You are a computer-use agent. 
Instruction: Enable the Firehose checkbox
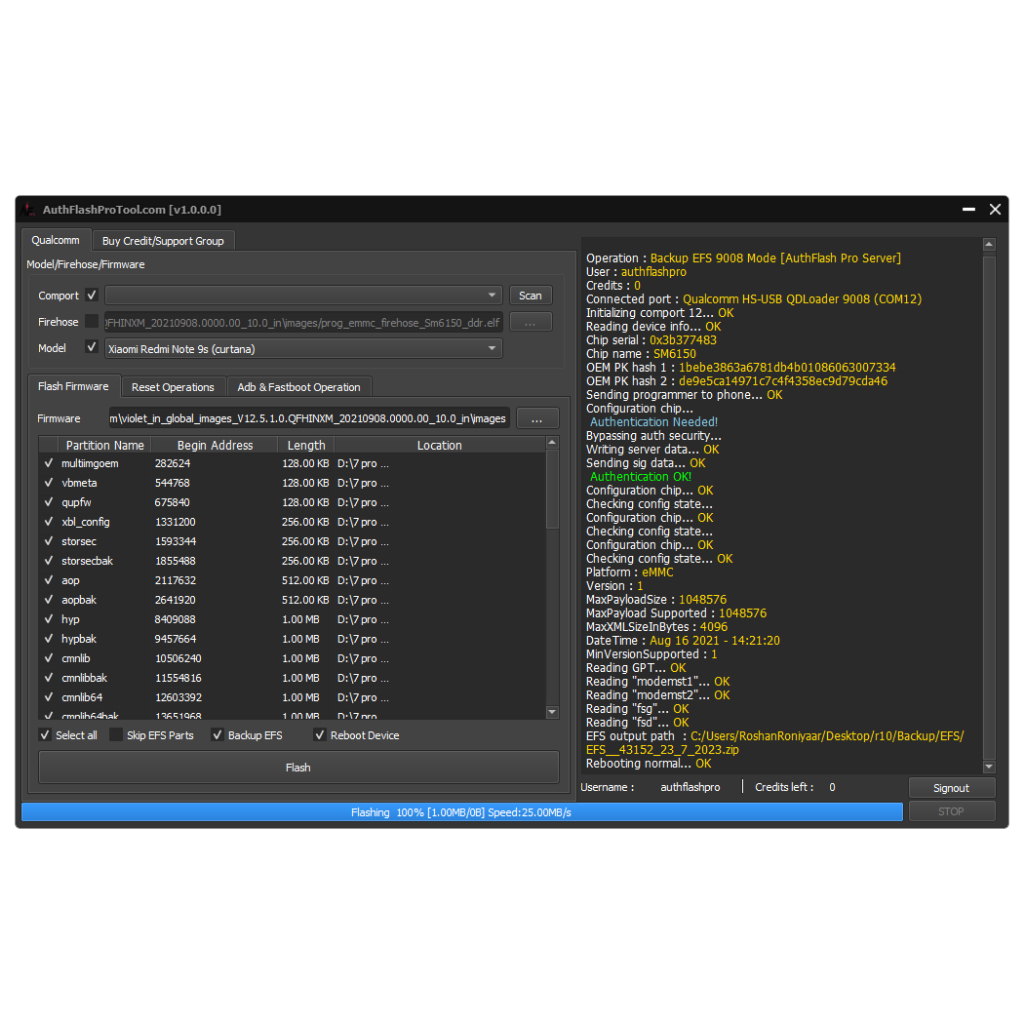click(91, 321)
